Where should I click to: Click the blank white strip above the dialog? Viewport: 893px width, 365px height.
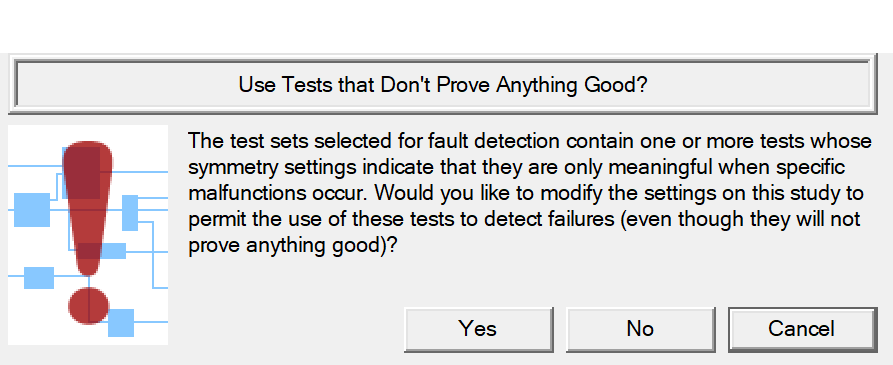tap(446, 26)
